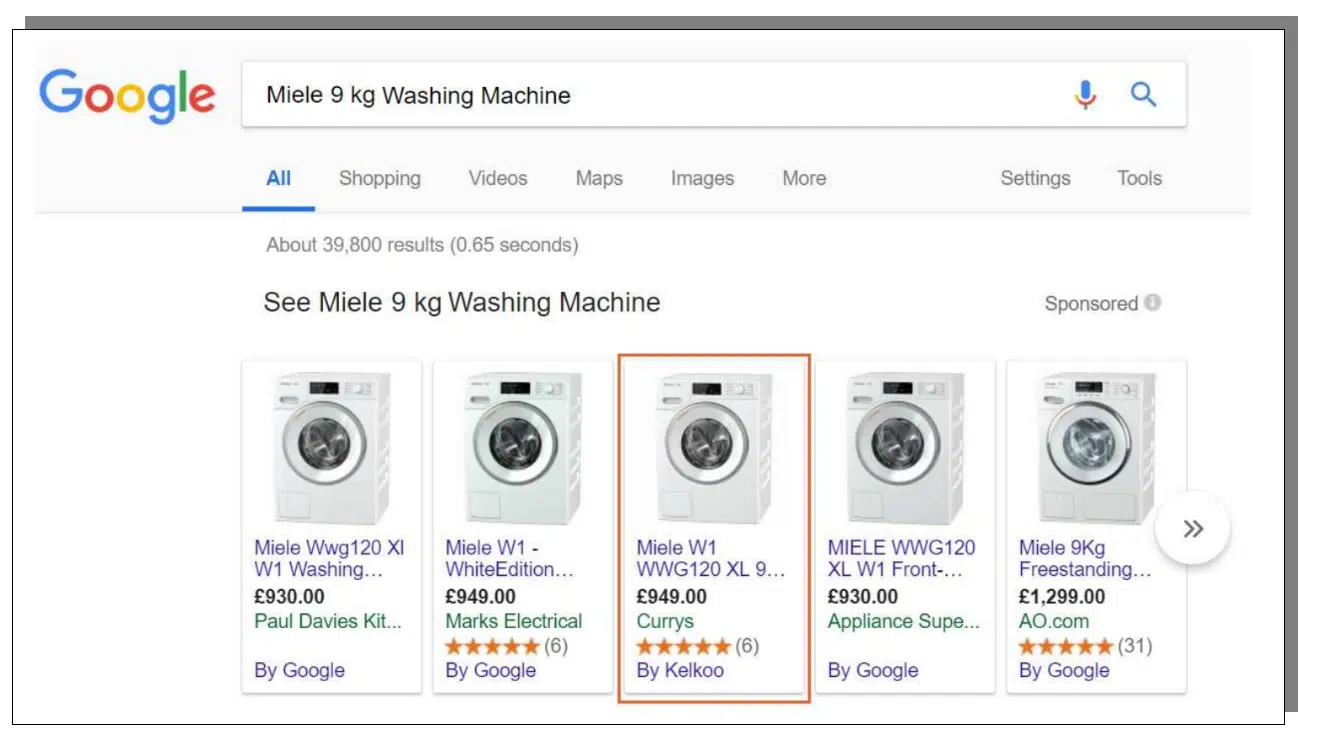Click Currys washing machine image
Screen dimensions: 1325x746
[x=713, y=447]
